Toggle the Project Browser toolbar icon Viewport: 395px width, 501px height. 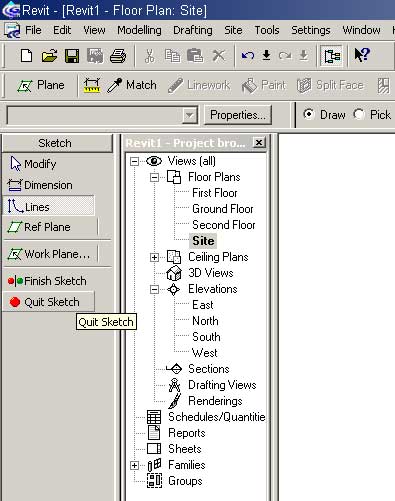(332, 56)
